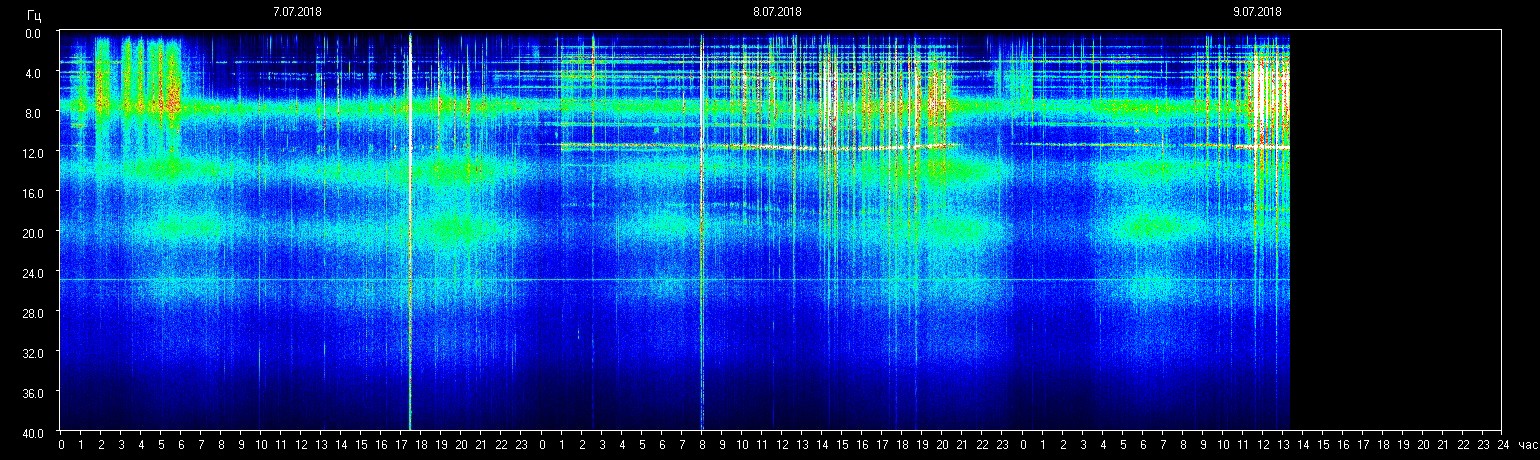Click the hour 24 tick label

click(1502, 445)
